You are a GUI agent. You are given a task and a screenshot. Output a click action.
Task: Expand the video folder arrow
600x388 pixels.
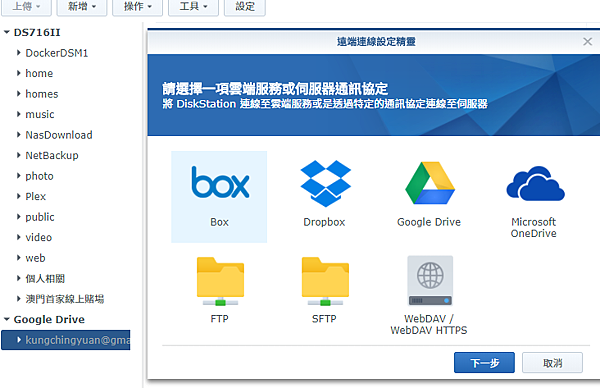(x=18, y=237)
